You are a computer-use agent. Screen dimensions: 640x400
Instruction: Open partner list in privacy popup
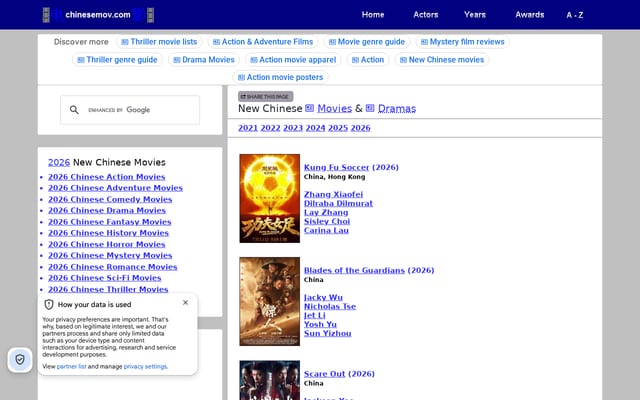coord(71,367)
